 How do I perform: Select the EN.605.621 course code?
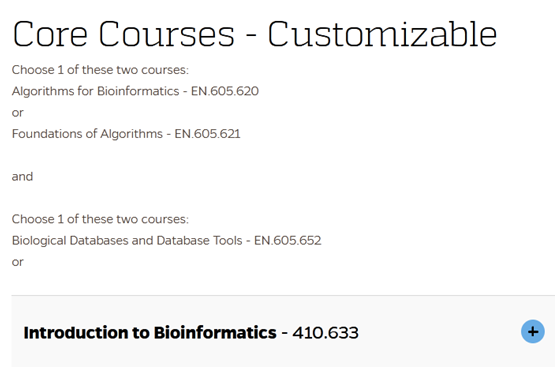coord(207,134)
